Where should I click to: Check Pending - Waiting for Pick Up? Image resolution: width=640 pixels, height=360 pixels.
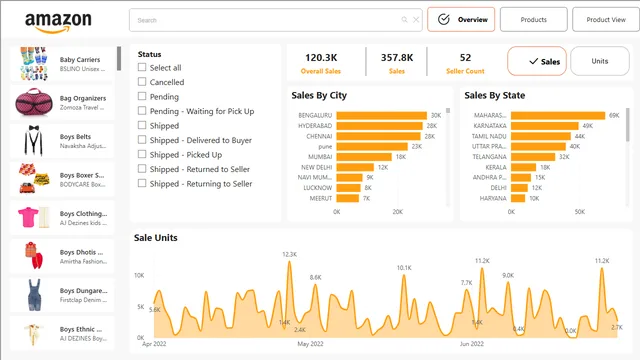[x=142, y=111]
